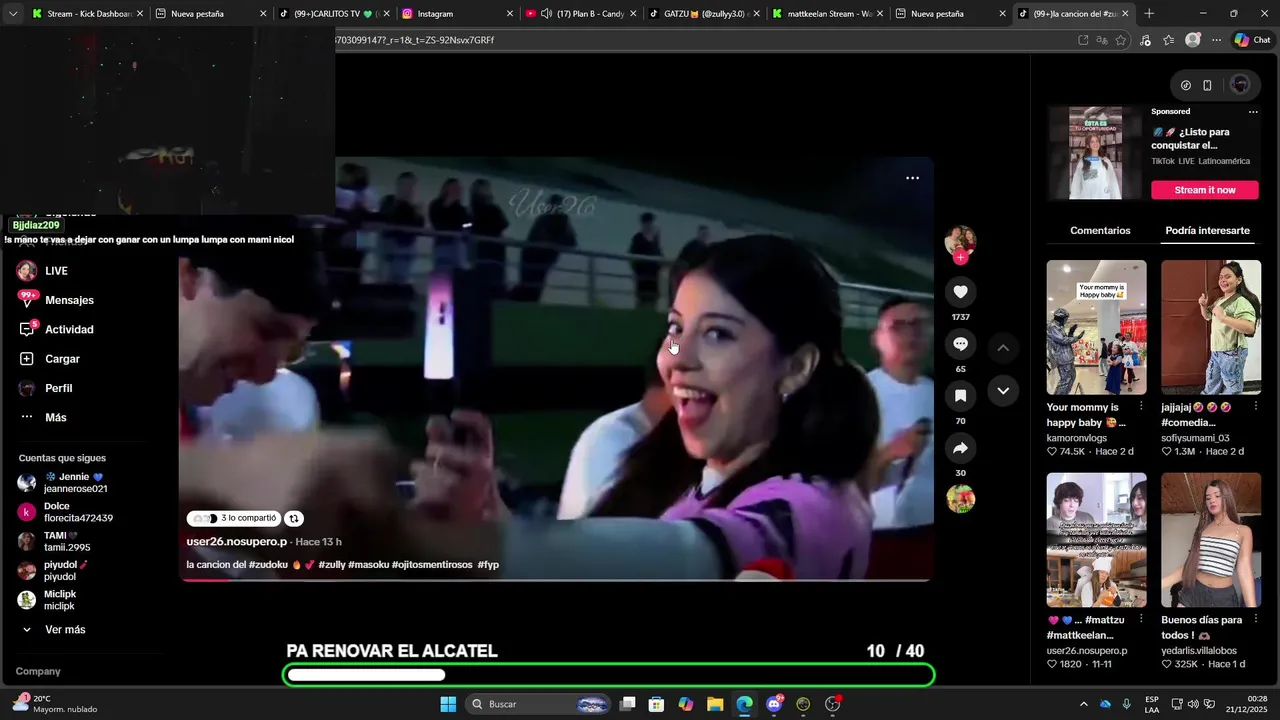The width and height of the screenshot is (1280, 720).
Task: Open new browser tab plus button
Action: 1149,14
